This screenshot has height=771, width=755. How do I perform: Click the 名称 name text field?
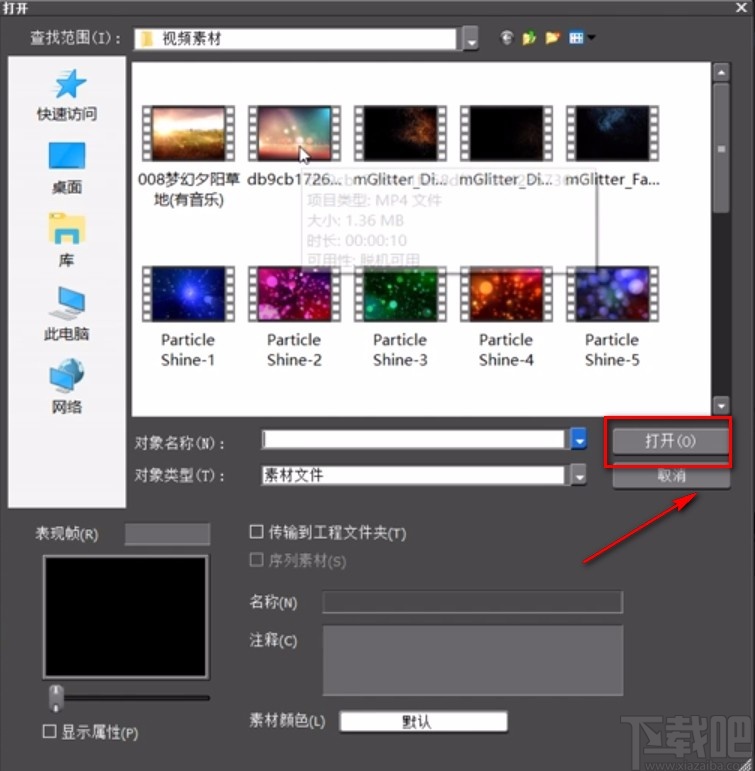click(x=473, y=602)
